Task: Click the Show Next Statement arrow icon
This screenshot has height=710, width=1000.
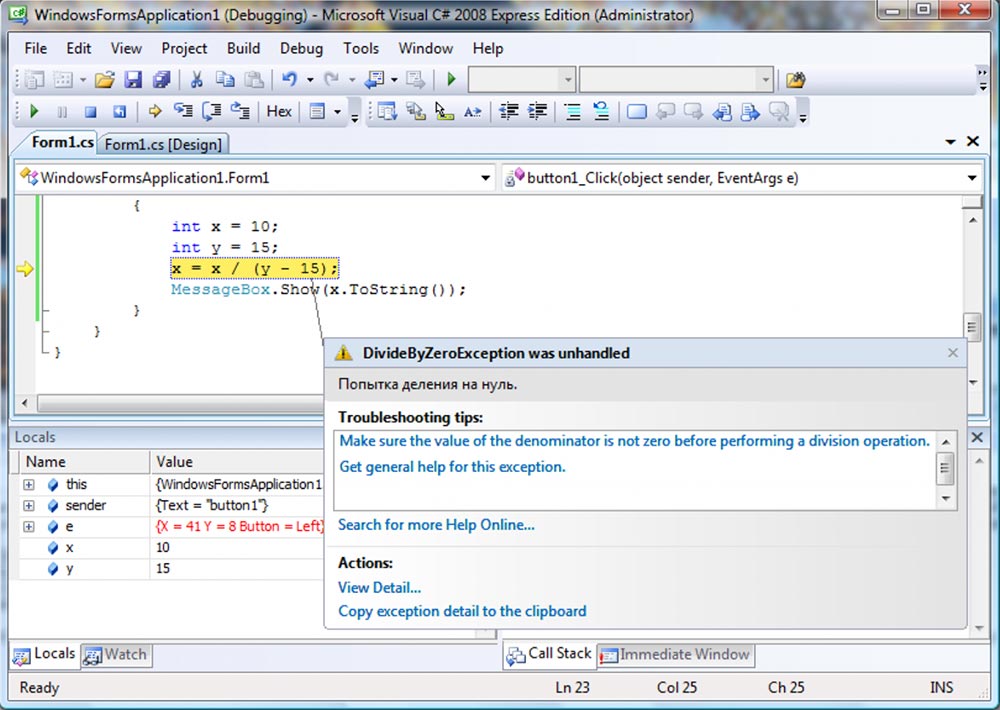Action: click(154, 112)
